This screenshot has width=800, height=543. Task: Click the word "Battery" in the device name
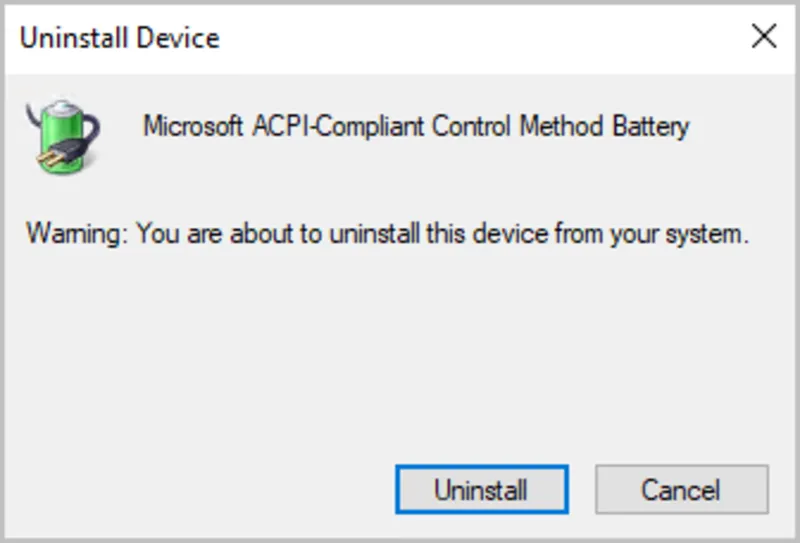click(x=651, y=127)
